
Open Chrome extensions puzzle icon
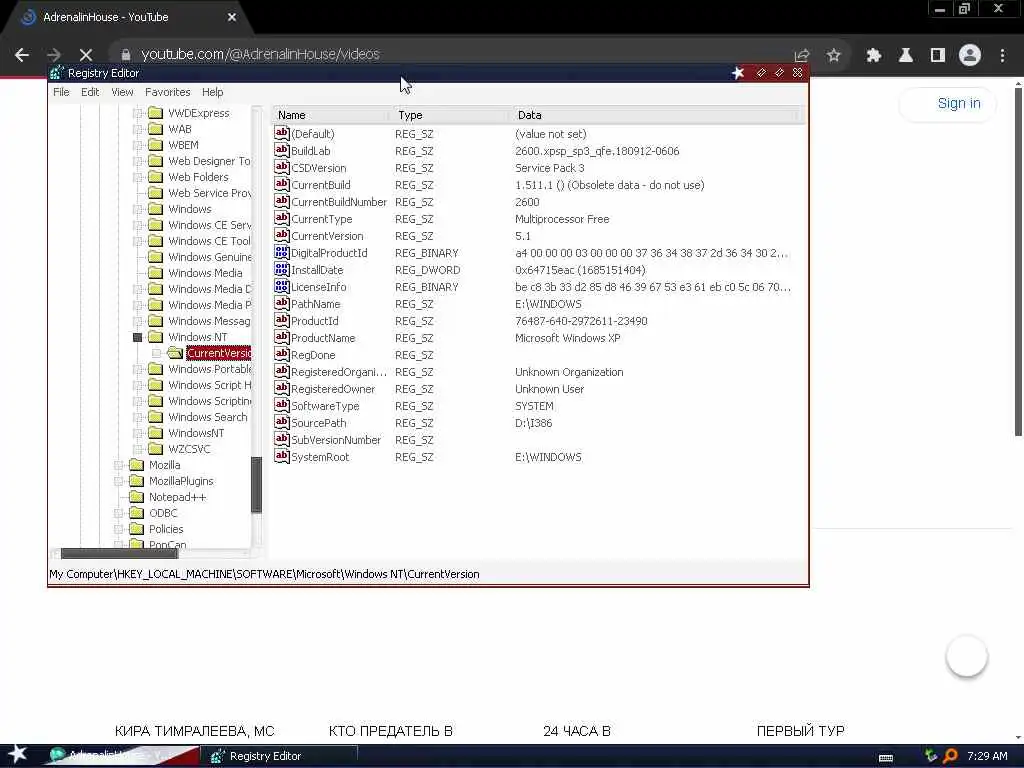pos(873,55)
